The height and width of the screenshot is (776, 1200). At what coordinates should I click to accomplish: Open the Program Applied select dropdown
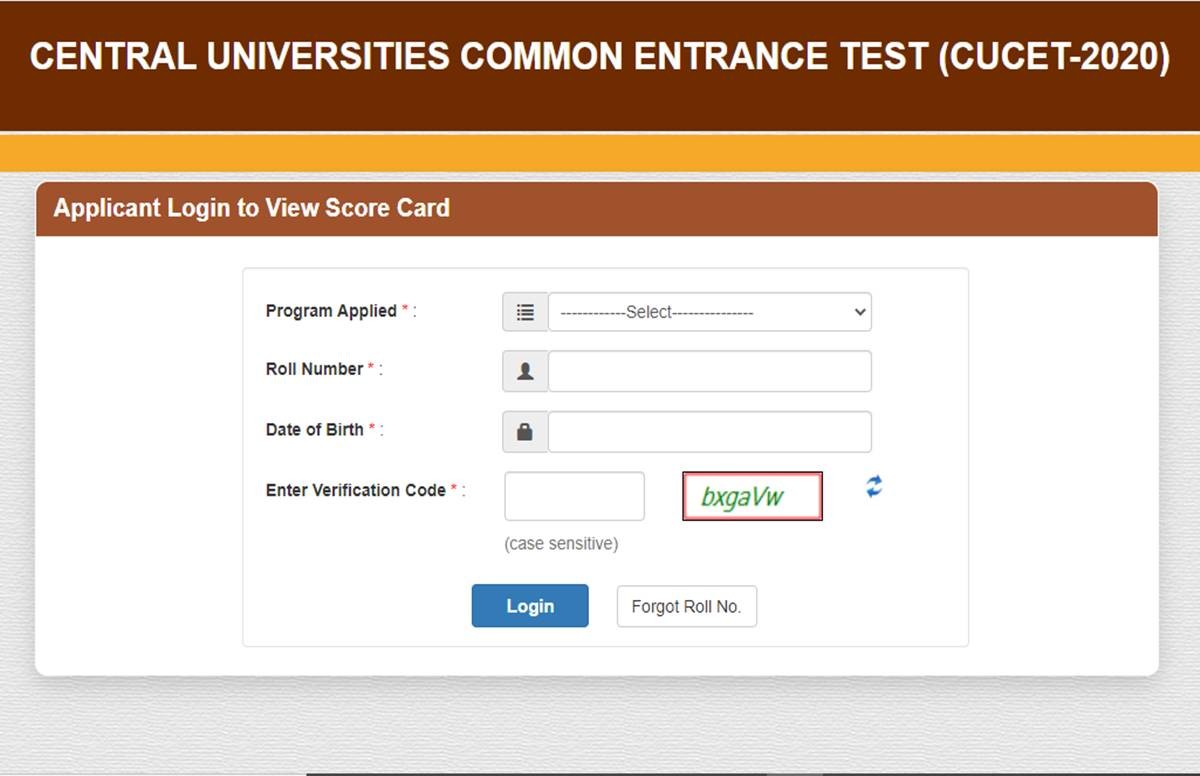pyautogui.click(x=710, y=312)
